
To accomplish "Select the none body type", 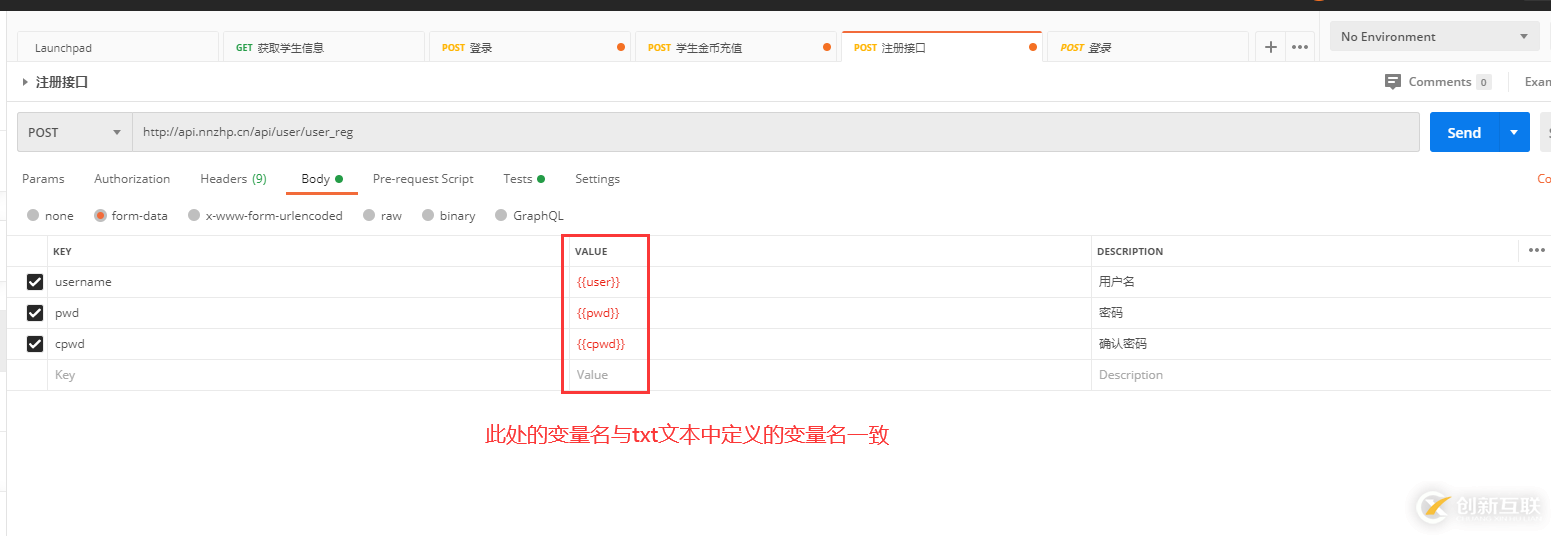I will (x=33, y=216).
